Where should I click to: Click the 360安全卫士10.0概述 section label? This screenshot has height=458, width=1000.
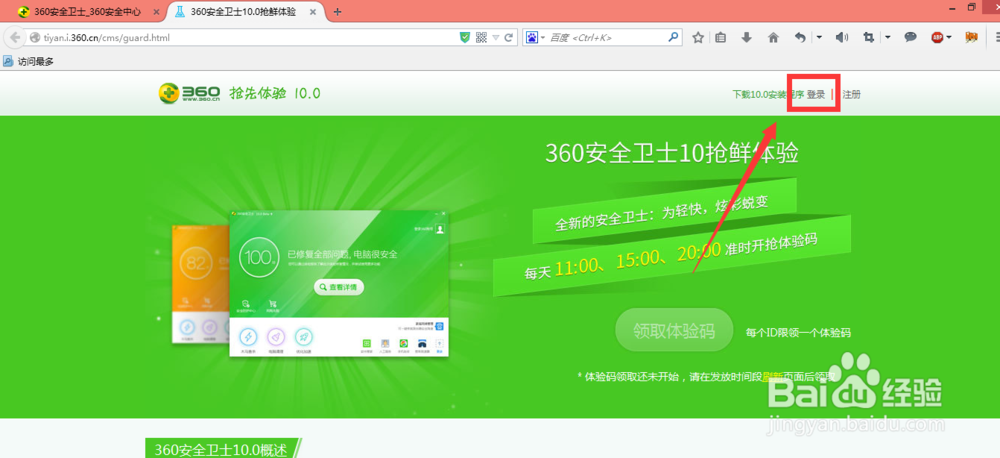point(221,449)
